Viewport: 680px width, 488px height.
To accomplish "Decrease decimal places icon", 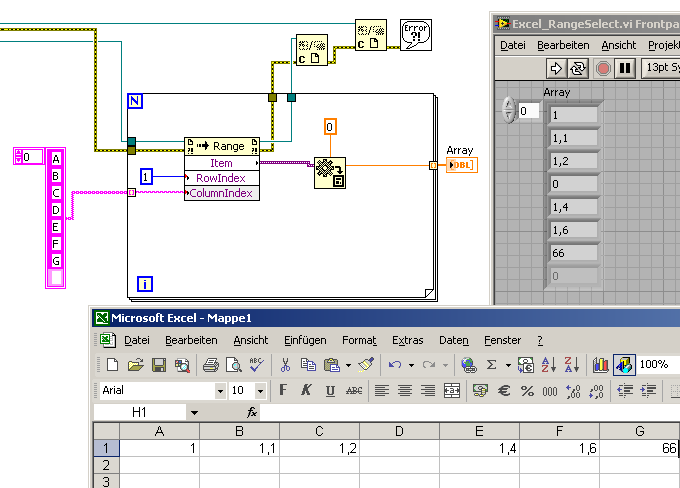I will pyautogui.click(x=596, y=391).
